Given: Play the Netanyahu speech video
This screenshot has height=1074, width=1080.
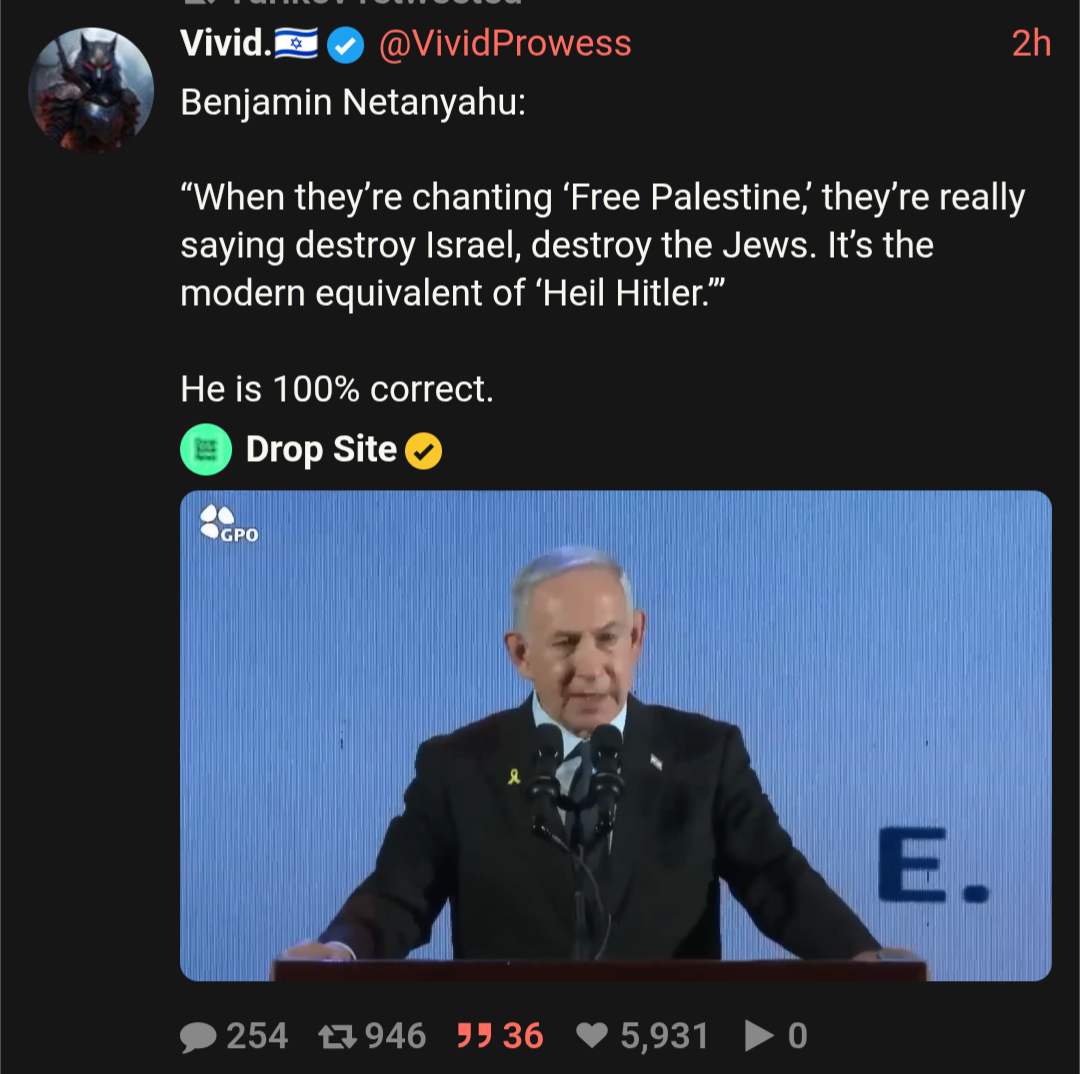Looking at the screenshot, I should click(615, 735).
